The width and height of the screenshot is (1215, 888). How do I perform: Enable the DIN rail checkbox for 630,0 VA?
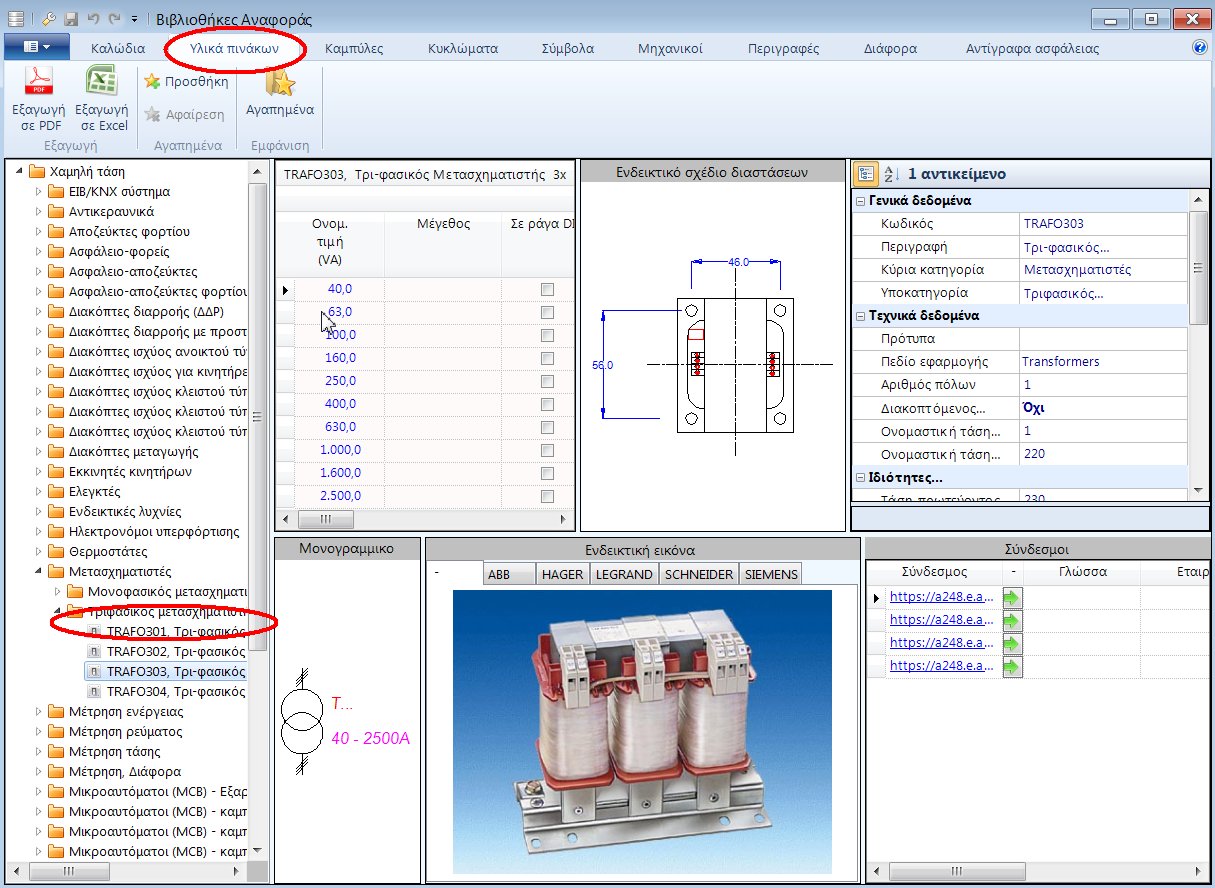pos(545,426)
